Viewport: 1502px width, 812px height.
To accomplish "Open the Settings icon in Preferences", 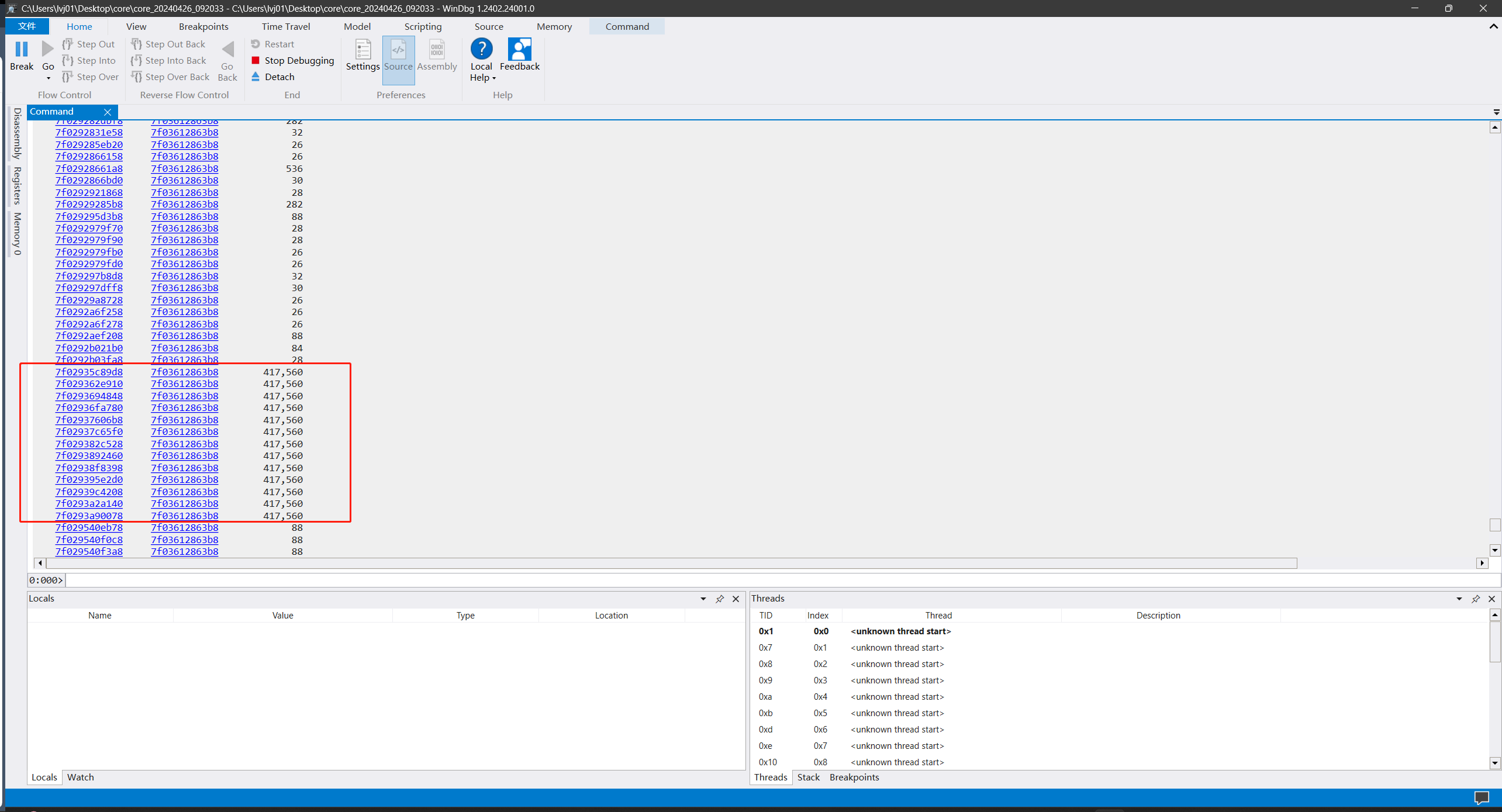I will 362,50.
